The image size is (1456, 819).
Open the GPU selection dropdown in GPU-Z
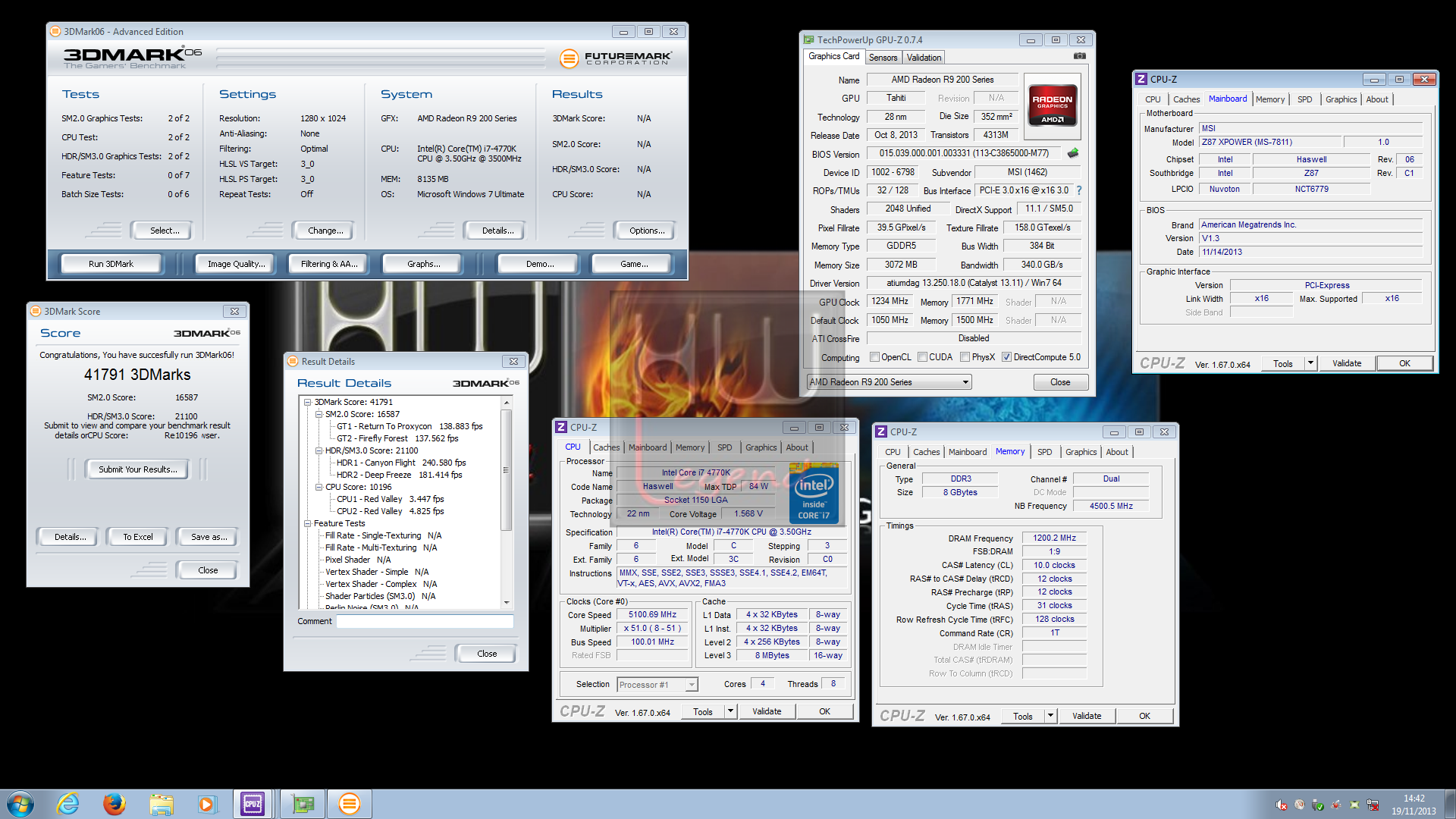click(890, 382)
